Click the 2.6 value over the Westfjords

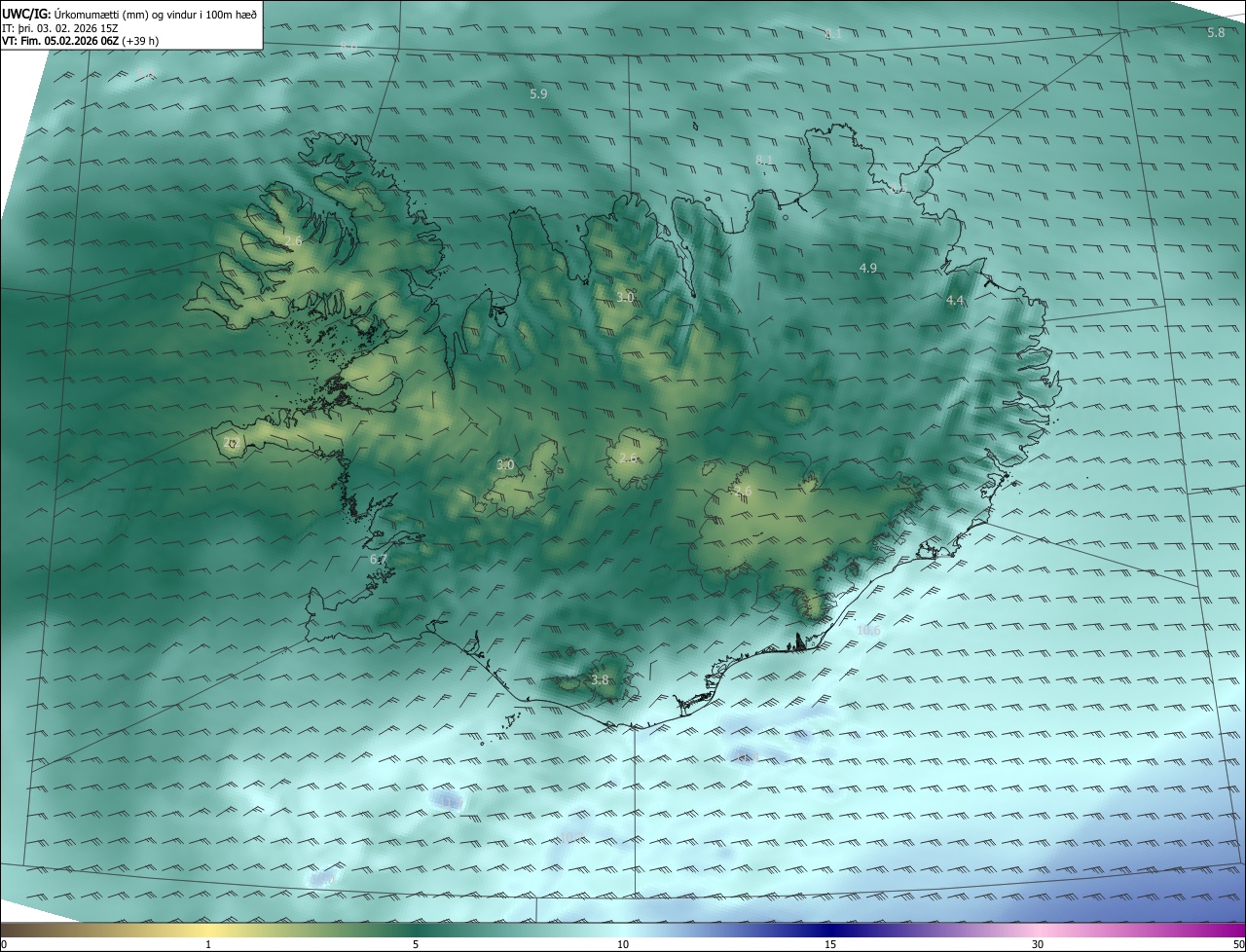click(293, 240)
